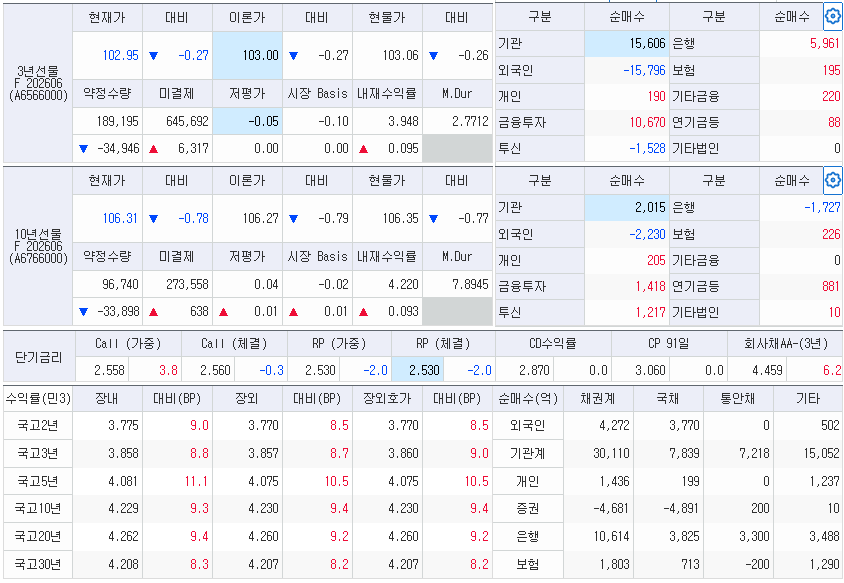Select 국고30년 row label
Image resolution: width=844 pixels, height=583 pixels.
pos(38,565)
